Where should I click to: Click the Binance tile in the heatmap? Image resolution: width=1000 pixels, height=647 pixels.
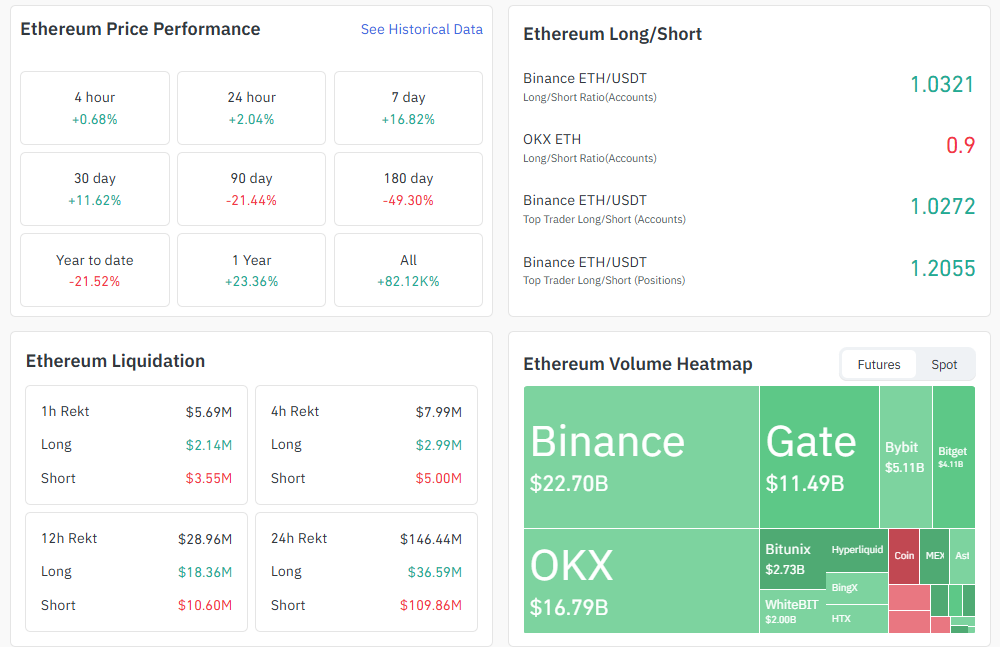point(641,457)
